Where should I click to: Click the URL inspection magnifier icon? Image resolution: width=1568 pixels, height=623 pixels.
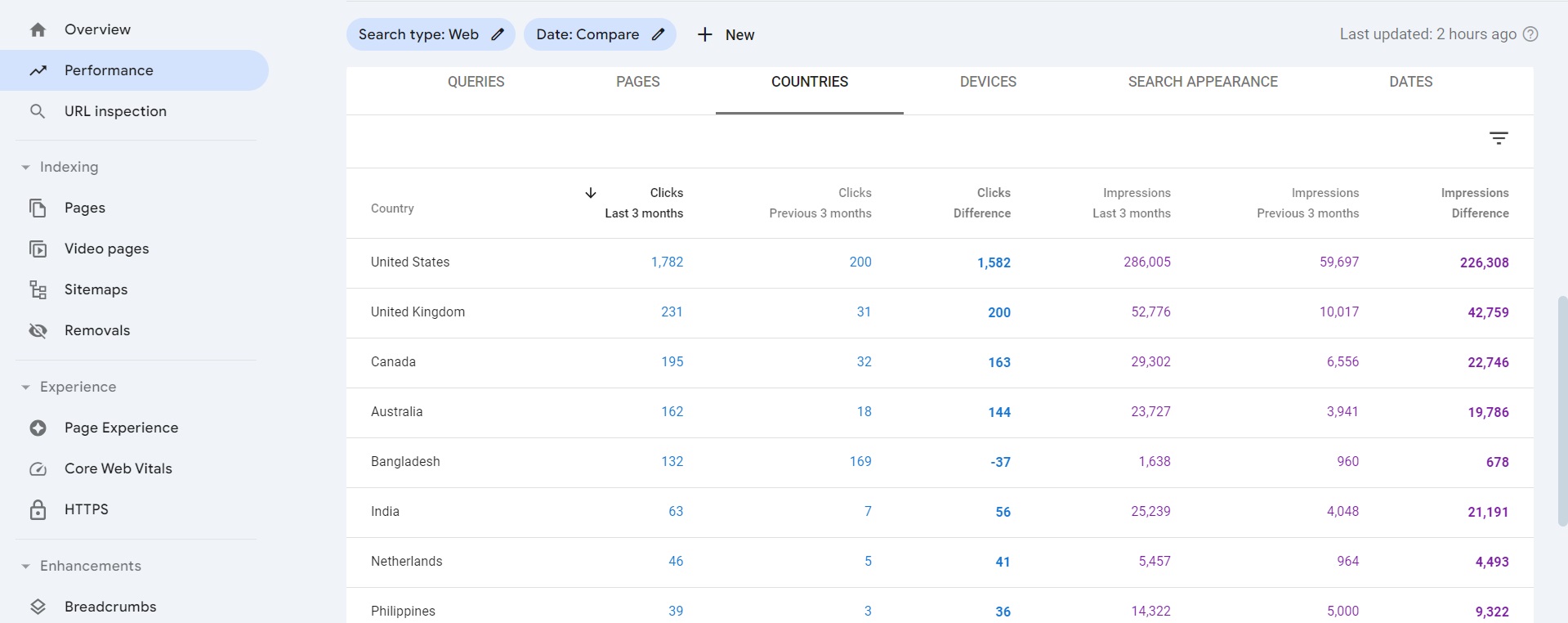coord(38,111)
